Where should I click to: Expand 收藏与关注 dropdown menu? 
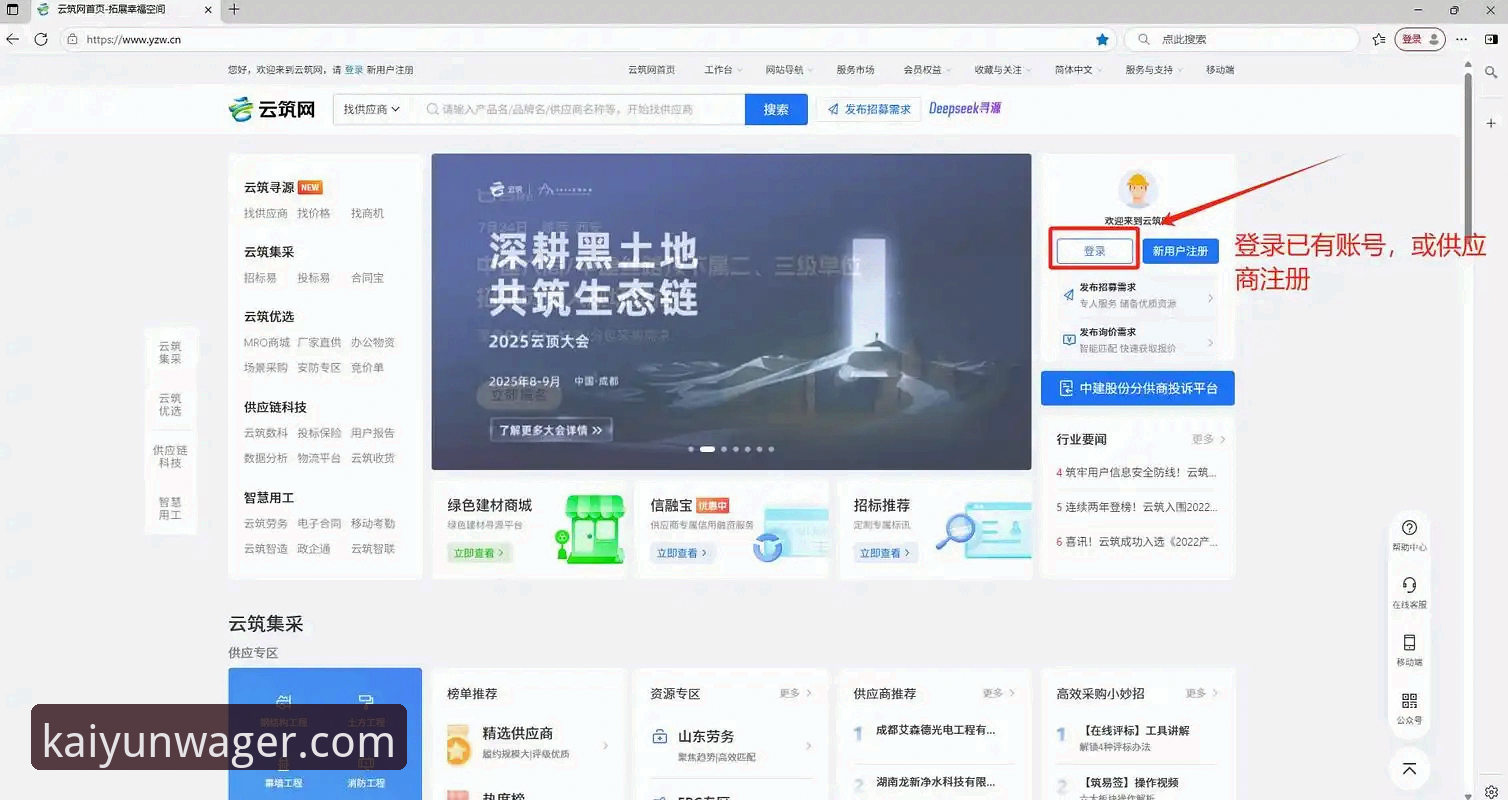pos(1003,70)
